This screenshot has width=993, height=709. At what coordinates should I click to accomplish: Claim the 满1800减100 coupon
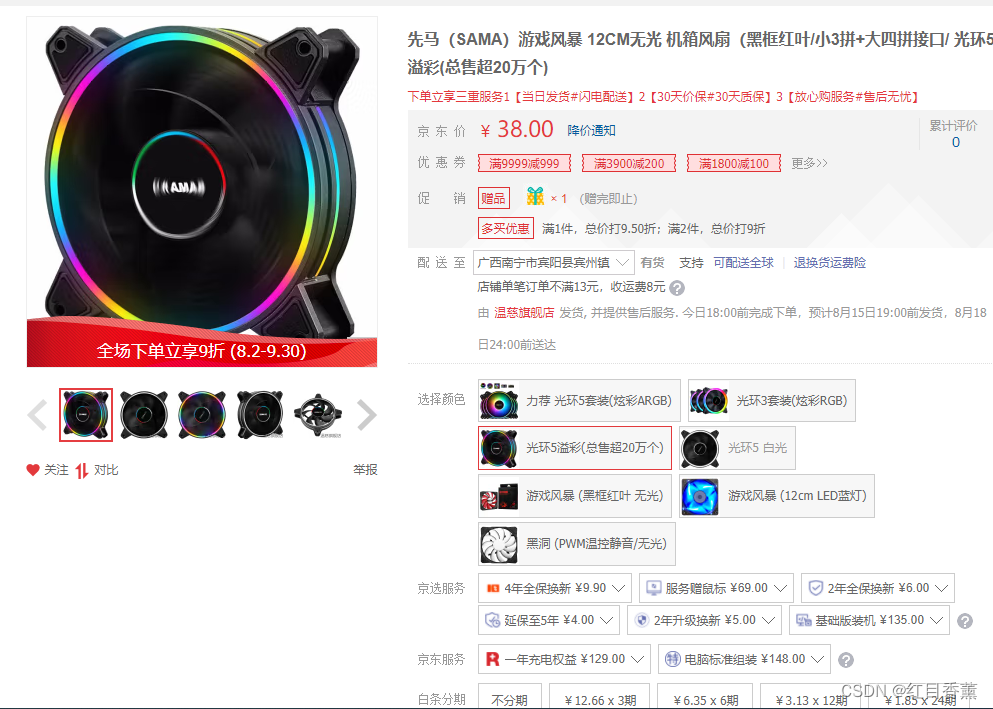click(x=733, y=163)
